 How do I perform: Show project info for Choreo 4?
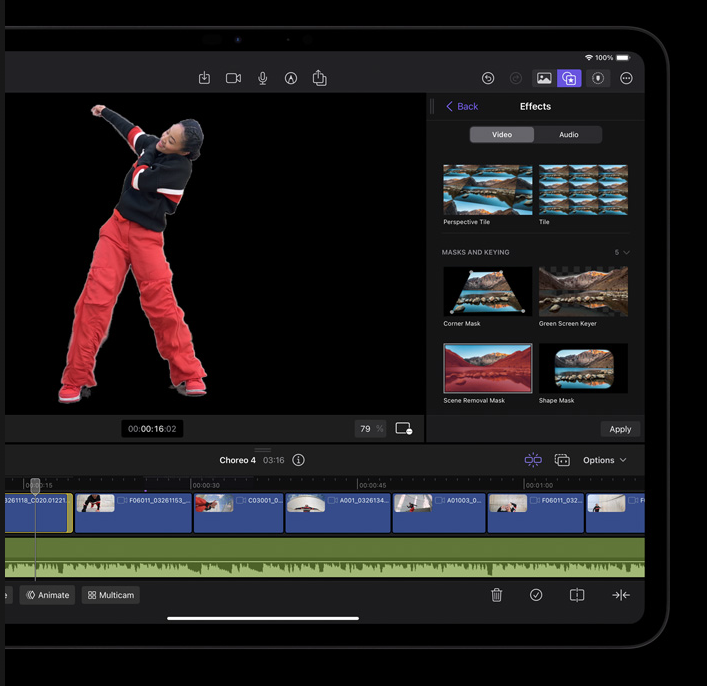pyautogui.click(x=298, y=460)
